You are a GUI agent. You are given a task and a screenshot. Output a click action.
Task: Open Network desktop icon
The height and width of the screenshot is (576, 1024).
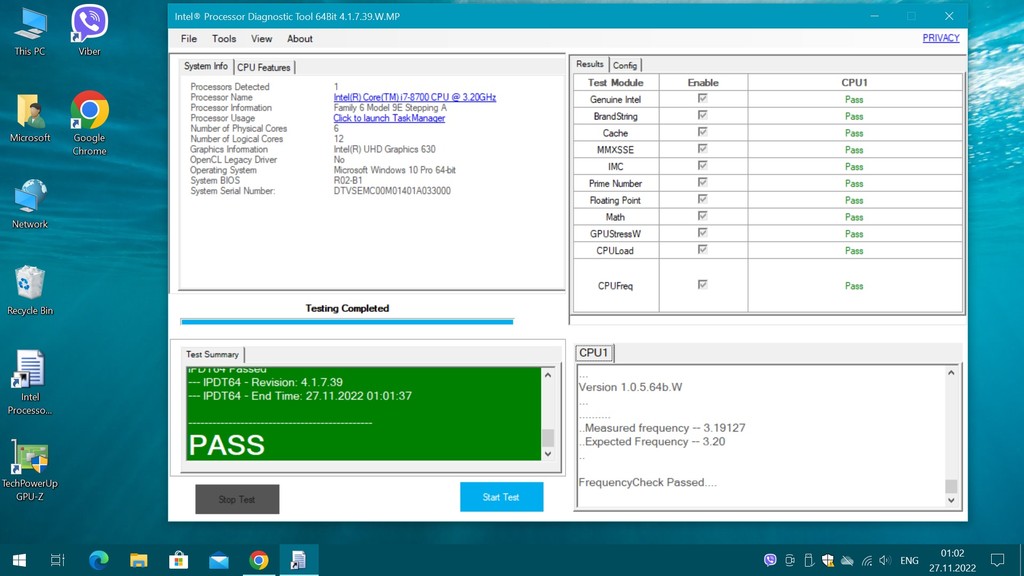[30, 204]
